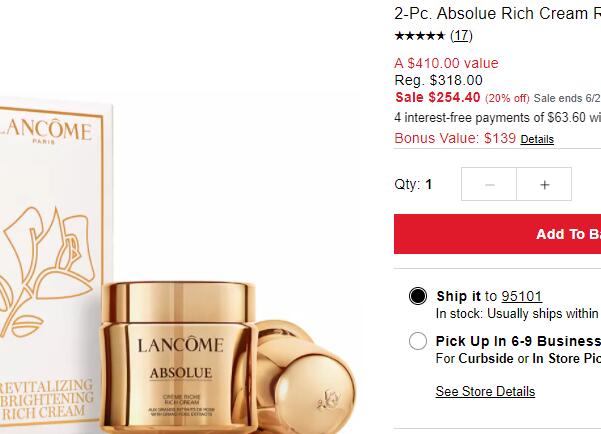Click the Reg. $318.00 price text
Viewport: 601px width, 434px height.
coord(438,80)
